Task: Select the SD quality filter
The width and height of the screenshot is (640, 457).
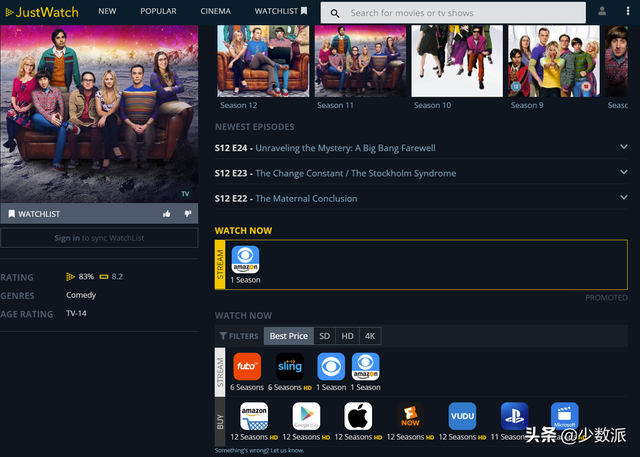Action: pyautogui.click(x=324, y=336)
